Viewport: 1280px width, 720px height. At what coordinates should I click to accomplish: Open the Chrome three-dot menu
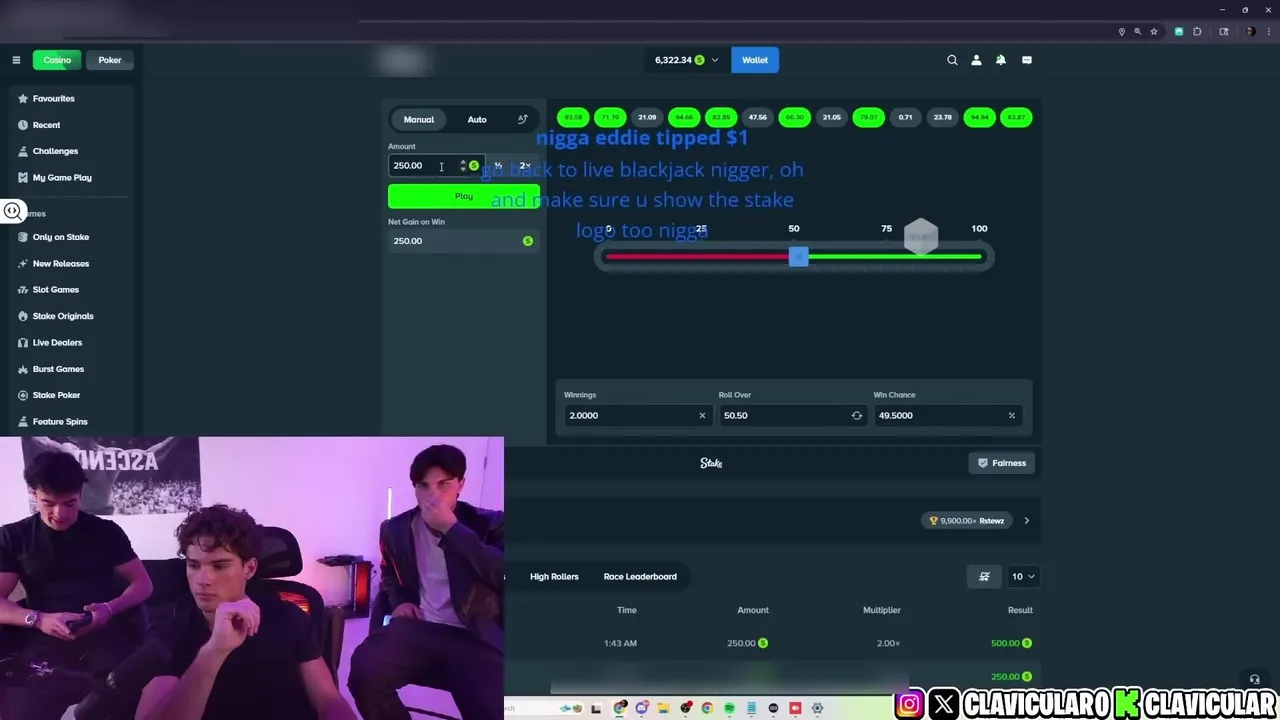pyautogui.click(x=1267, y=32)
